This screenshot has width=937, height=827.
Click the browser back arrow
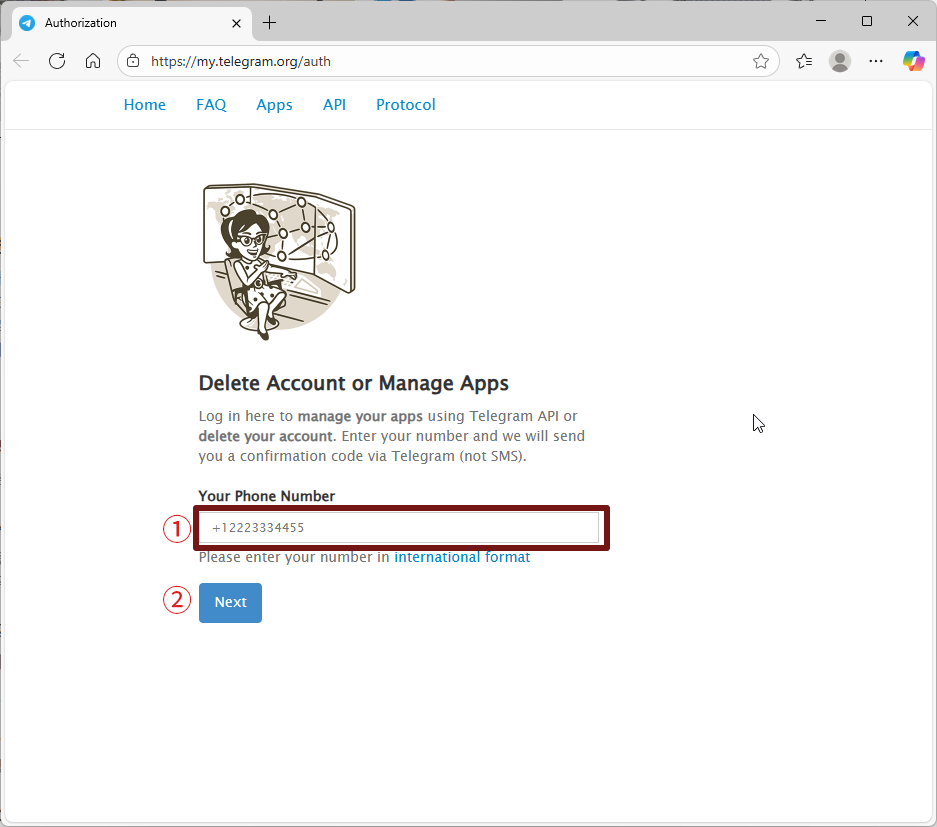point(21,61)
